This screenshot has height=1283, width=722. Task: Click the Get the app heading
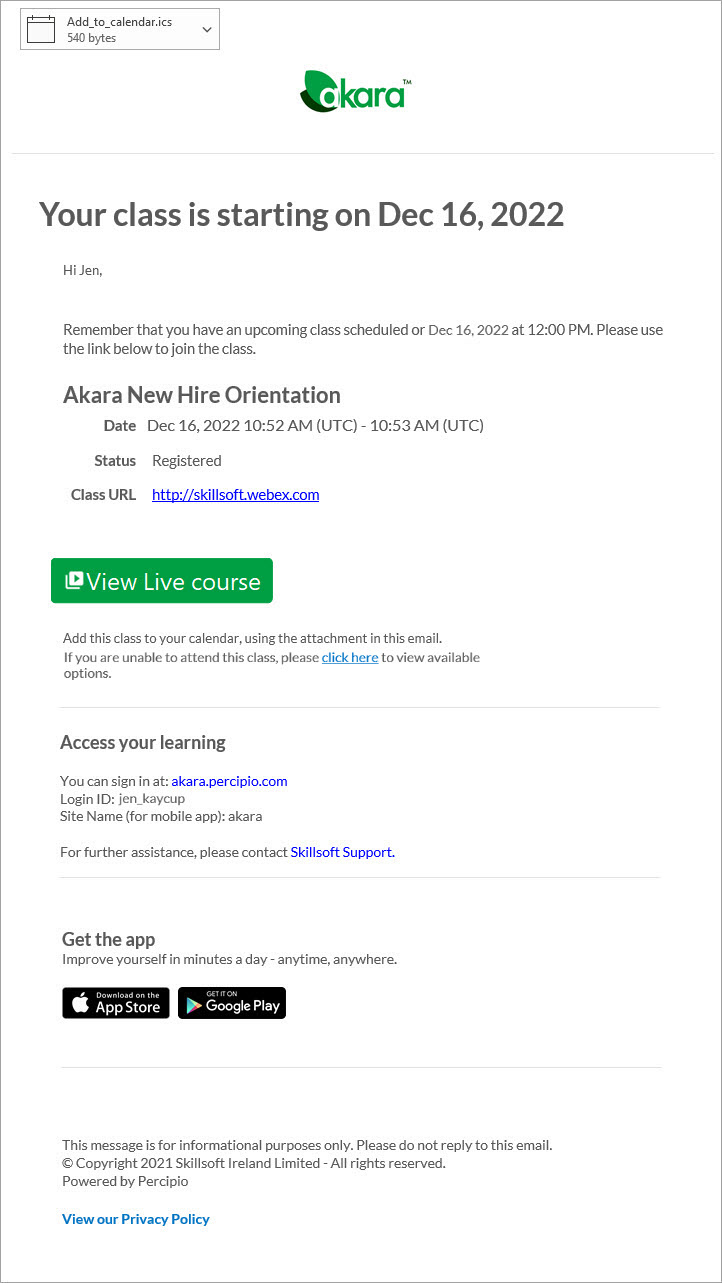108,939
